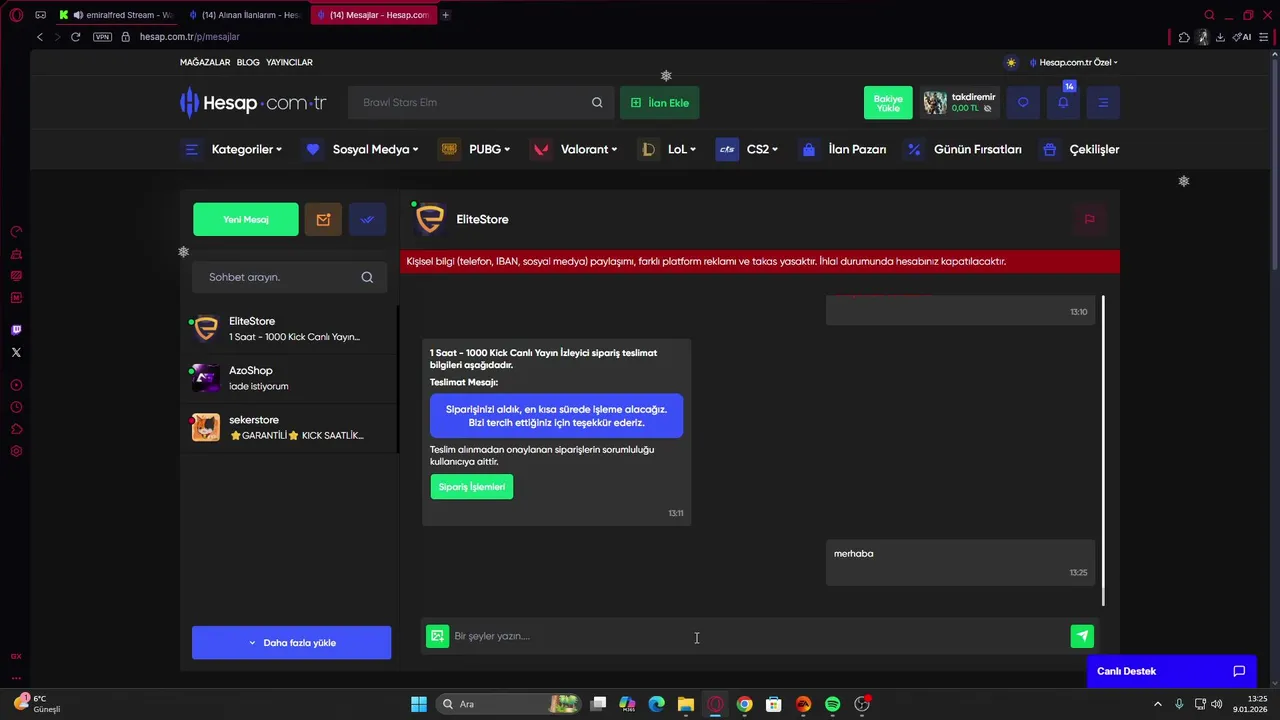Open the Hesap.com.tr Özel dropdown
The width and height of the screenshot is (1280, 720).
coord(1074,62)
